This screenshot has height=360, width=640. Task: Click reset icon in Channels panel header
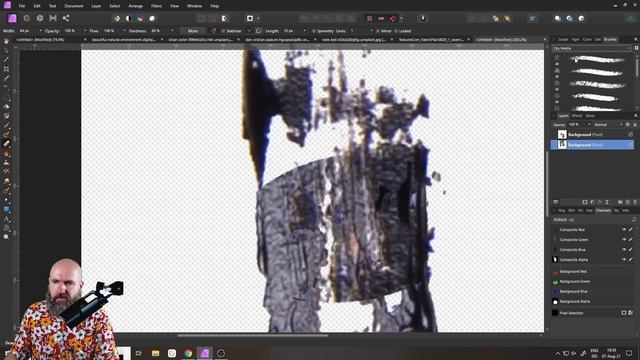[x=634, y=220]
